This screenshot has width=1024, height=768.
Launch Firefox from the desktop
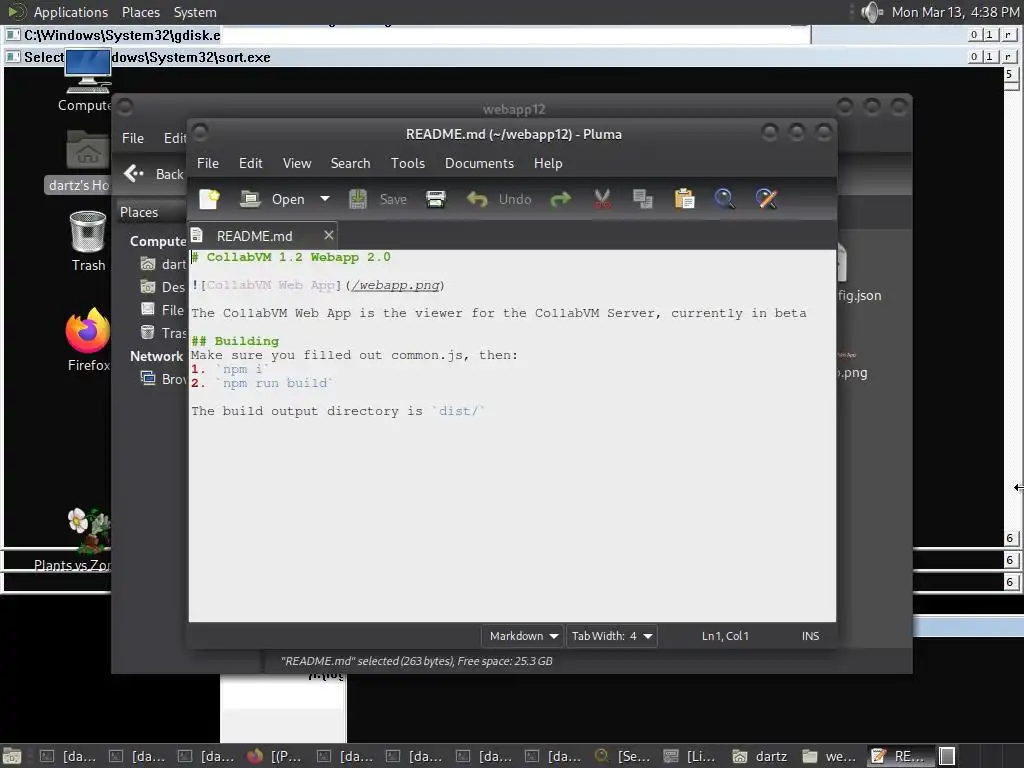point(88,340)
